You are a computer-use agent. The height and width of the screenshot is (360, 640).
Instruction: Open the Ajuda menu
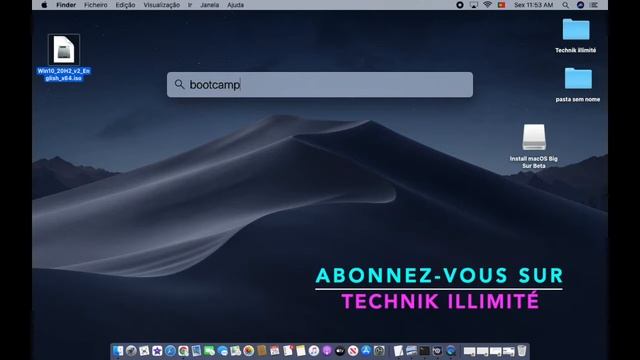point(236,5)
